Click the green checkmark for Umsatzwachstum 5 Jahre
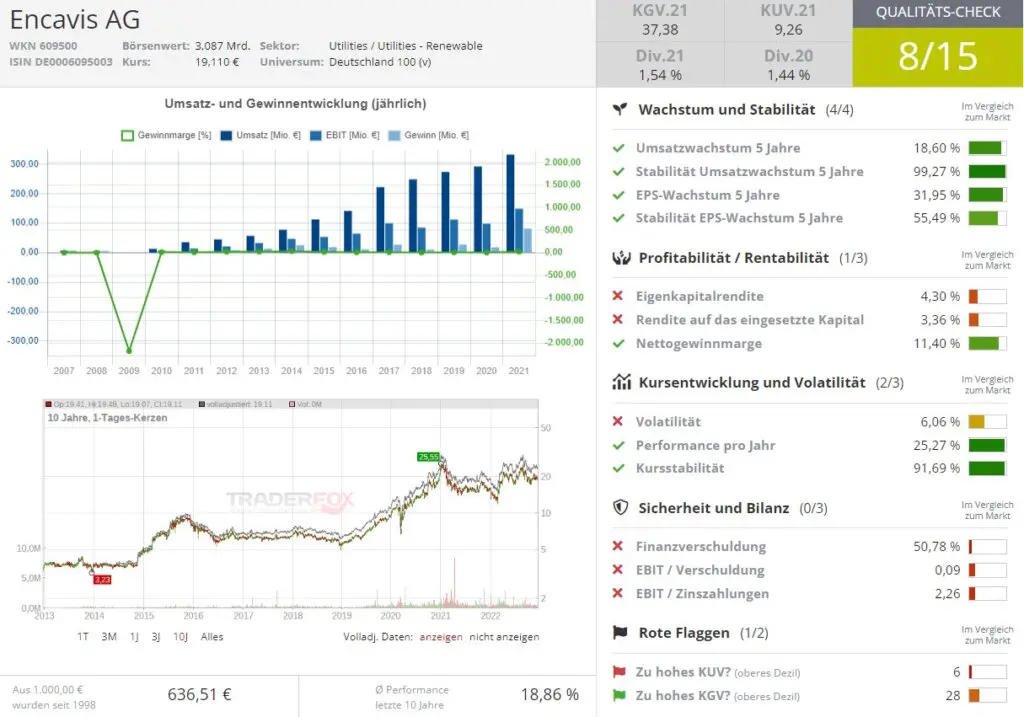 point(618,148)
